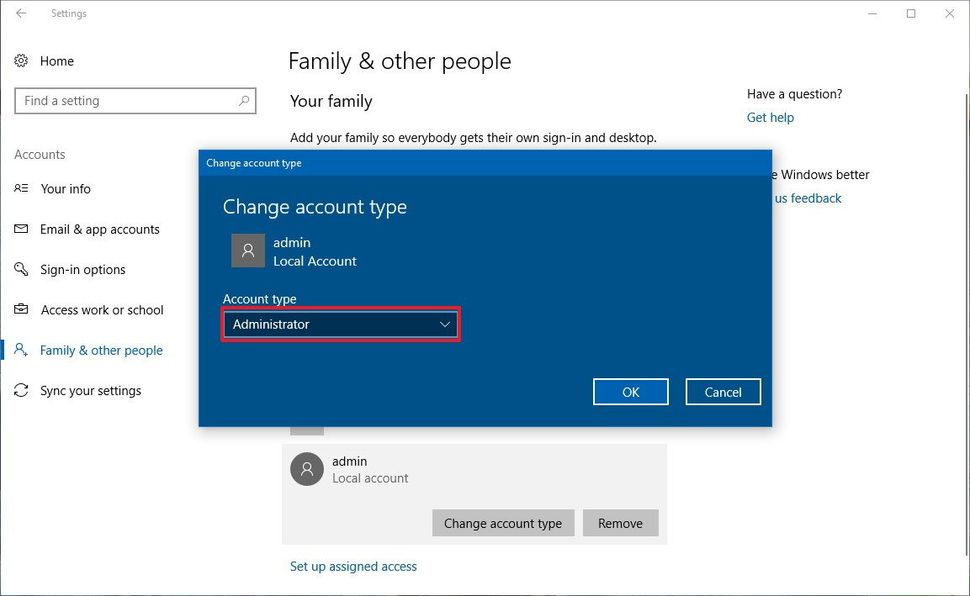The image size is (970, 596).
Task: Click the Sign-in options key icon
Action: (x=22, y=269)
